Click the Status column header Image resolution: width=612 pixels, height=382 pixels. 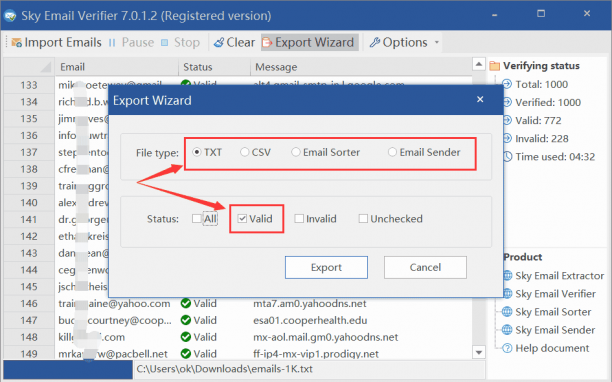point(214,67)
